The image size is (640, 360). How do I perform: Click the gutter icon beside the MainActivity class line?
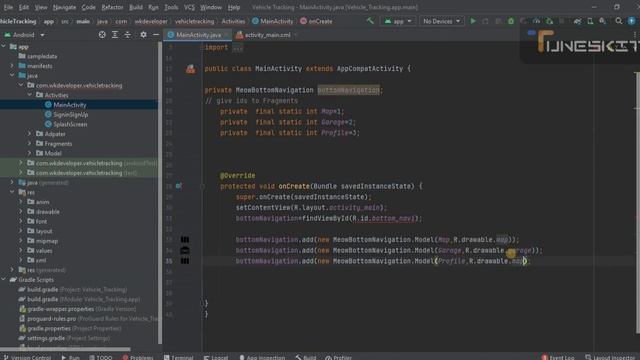190,69
